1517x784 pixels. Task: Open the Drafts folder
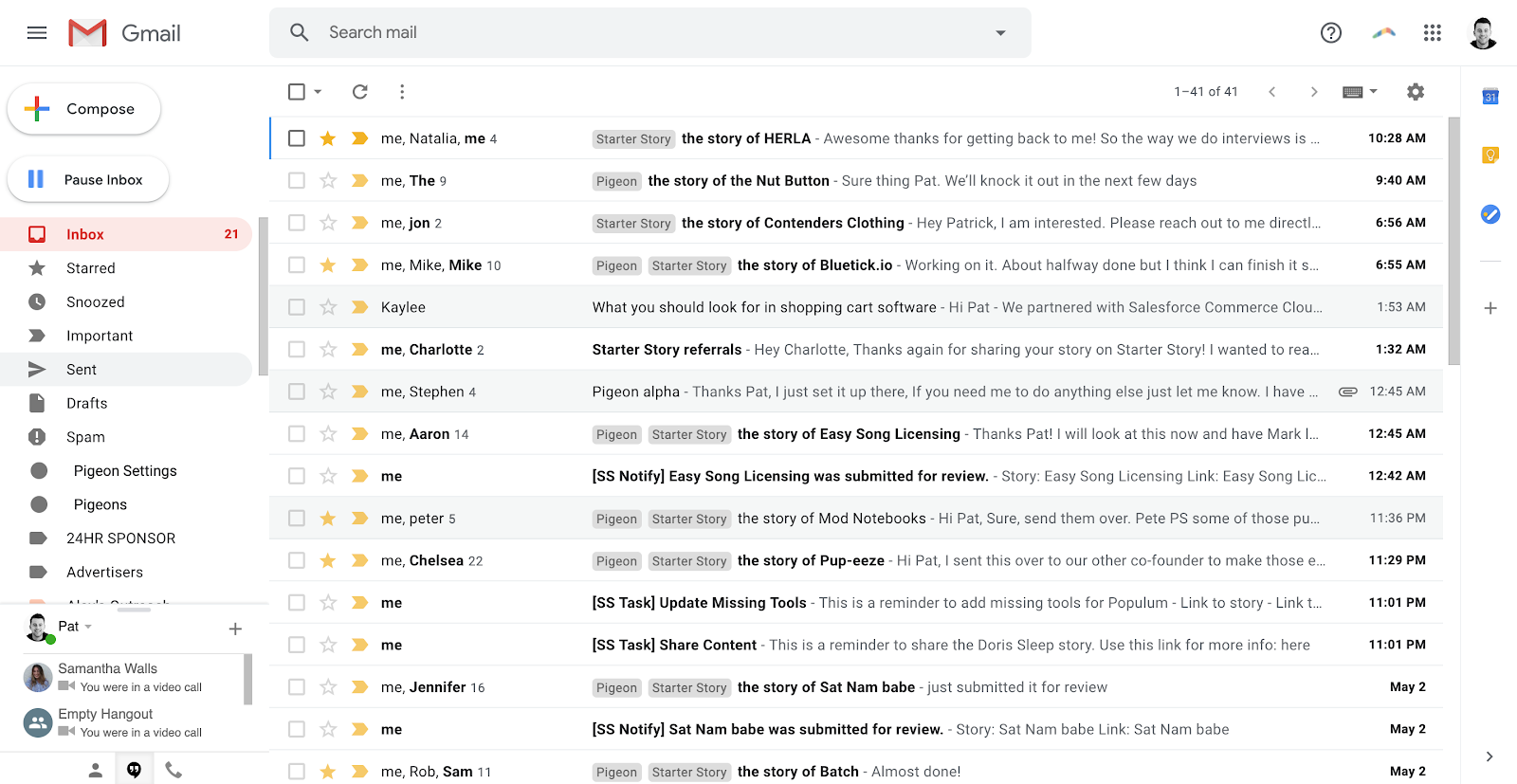click(x=127, y=403)
